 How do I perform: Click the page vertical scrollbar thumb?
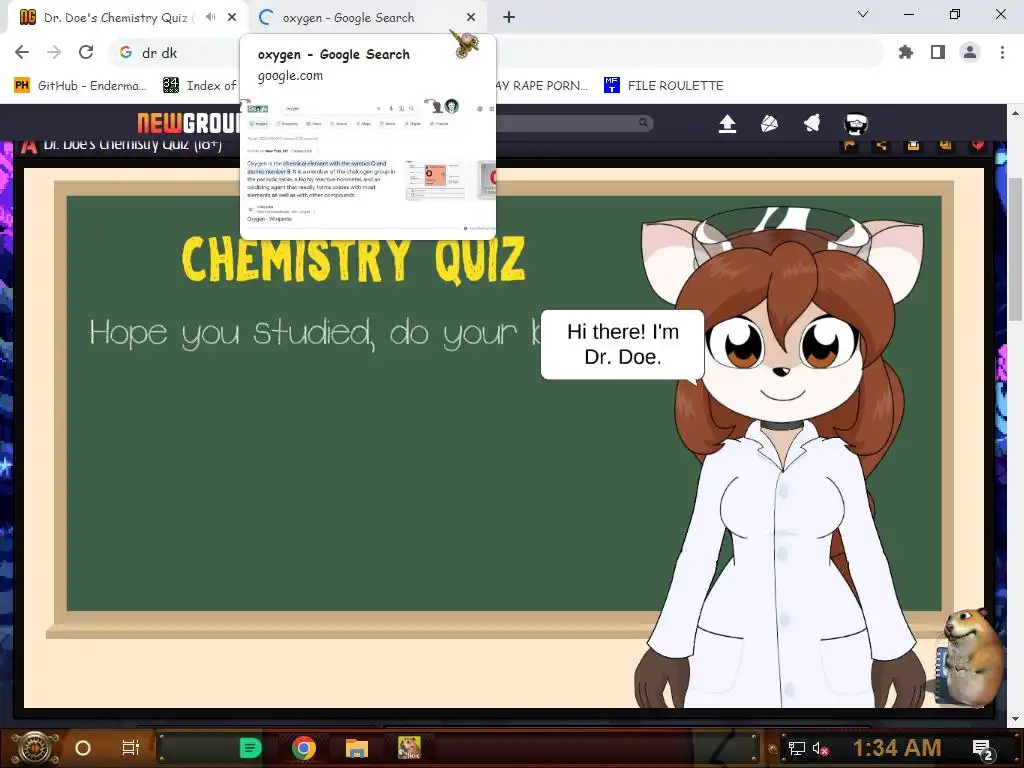(x=1015, y=248)
